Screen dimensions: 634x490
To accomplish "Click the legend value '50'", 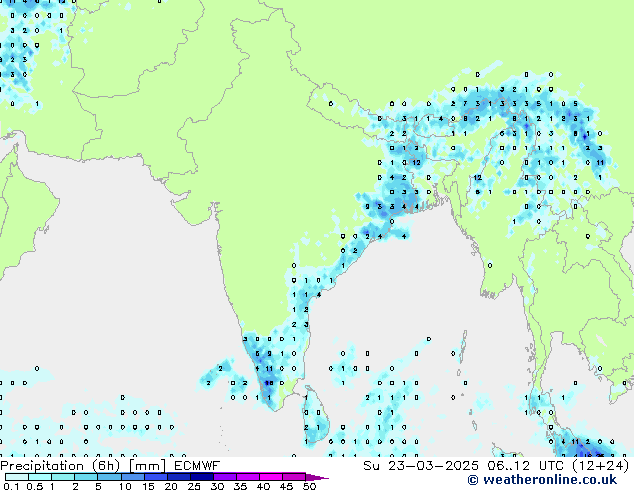I will pyautogui.click(x=310, y=486).
